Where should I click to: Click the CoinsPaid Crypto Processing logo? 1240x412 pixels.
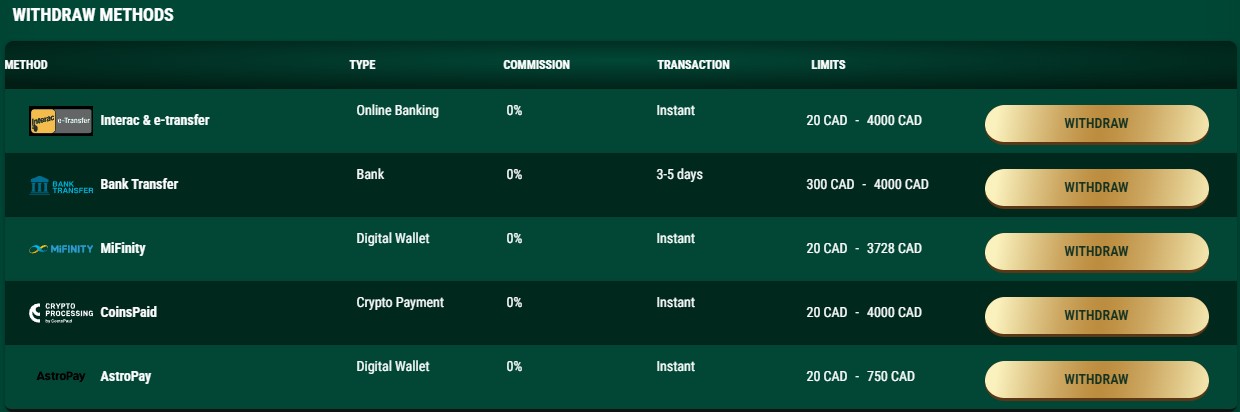(61, 313)
